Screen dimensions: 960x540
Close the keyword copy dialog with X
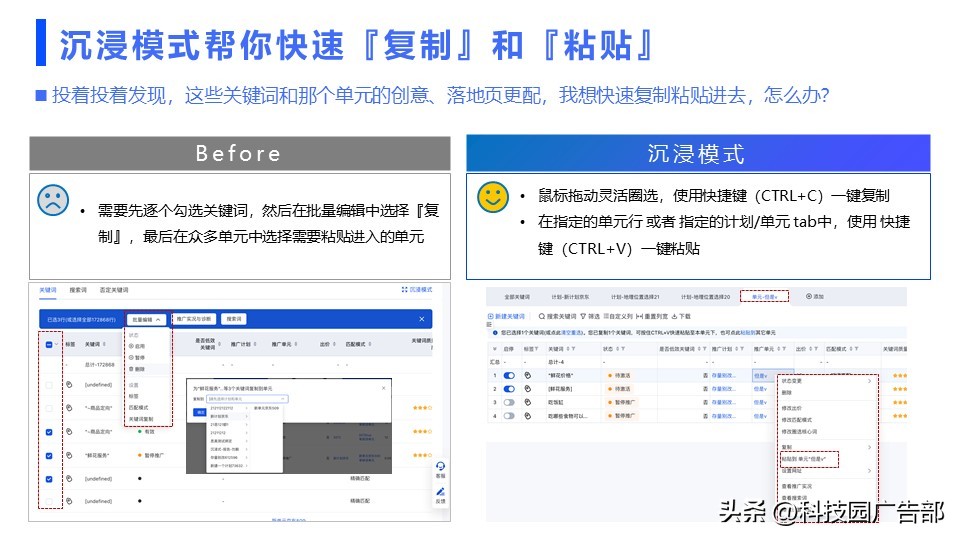click(384, 388)
